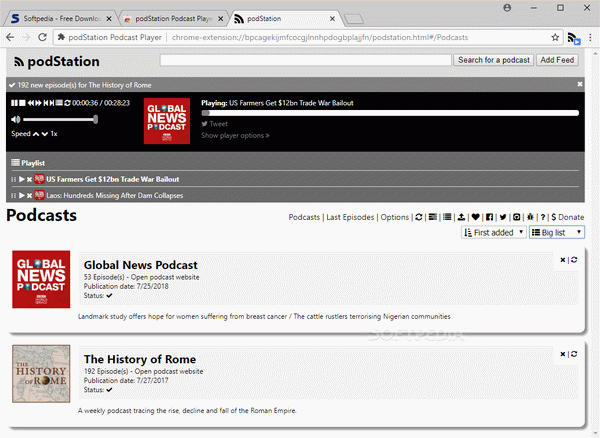Play Laos: Hundreds Missing playlist entry

point(22,195)
